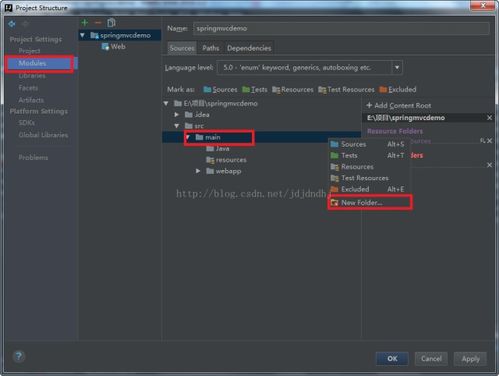Open Facets settings
499x376 pixels.
pos(28,88)
